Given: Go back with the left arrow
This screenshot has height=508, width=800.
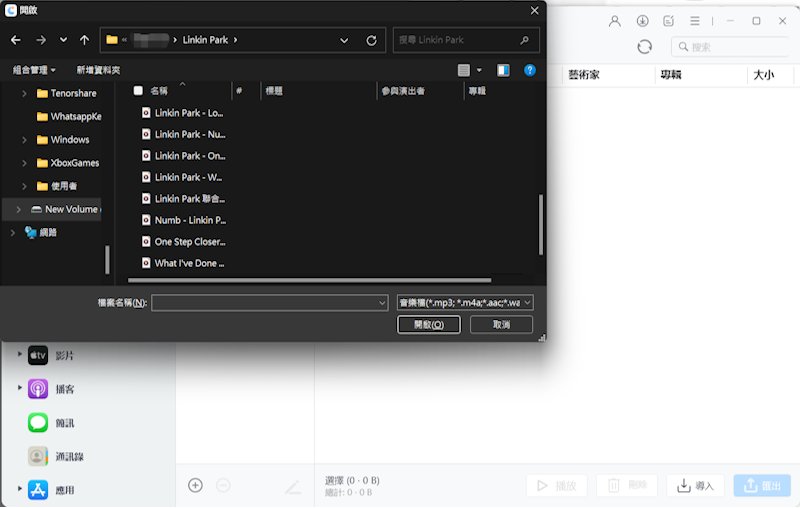Looking at the screenshot, I should coord(16,40).
